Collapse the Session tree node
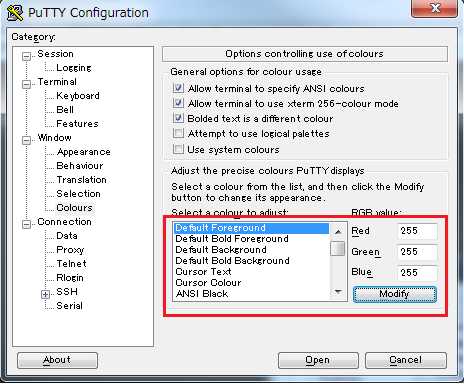Viewport: 464px width, 384px height. point(26,56)
